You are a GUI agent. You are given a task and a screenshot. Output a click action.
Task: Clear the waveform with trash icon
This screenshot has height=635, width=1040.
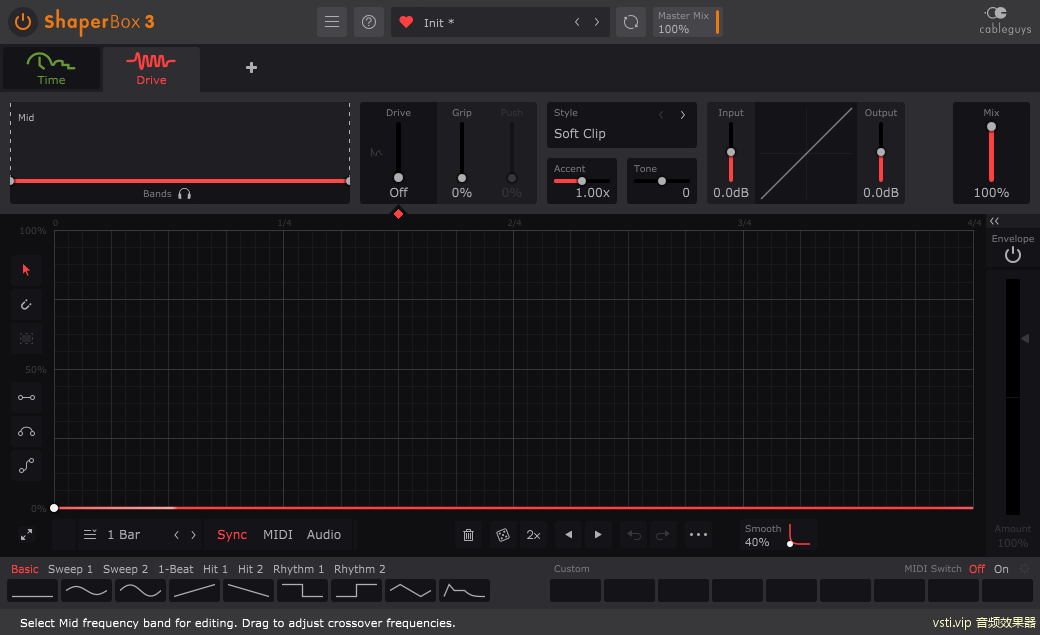(x=468, y=535)
